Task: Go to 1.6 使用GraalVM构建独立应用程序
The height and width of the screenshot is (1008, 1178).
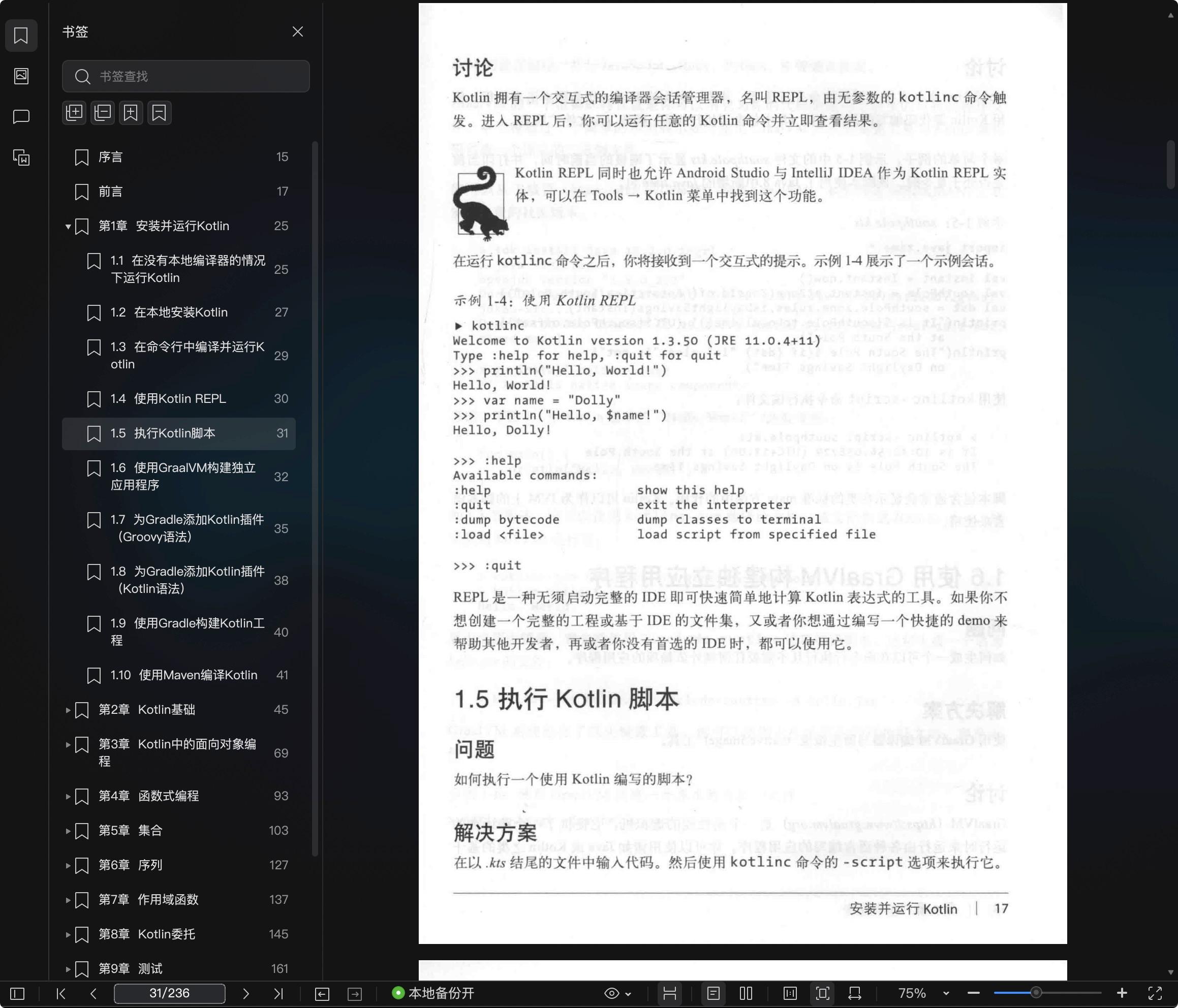Action: pyautogui.click(x=178, y=477)
